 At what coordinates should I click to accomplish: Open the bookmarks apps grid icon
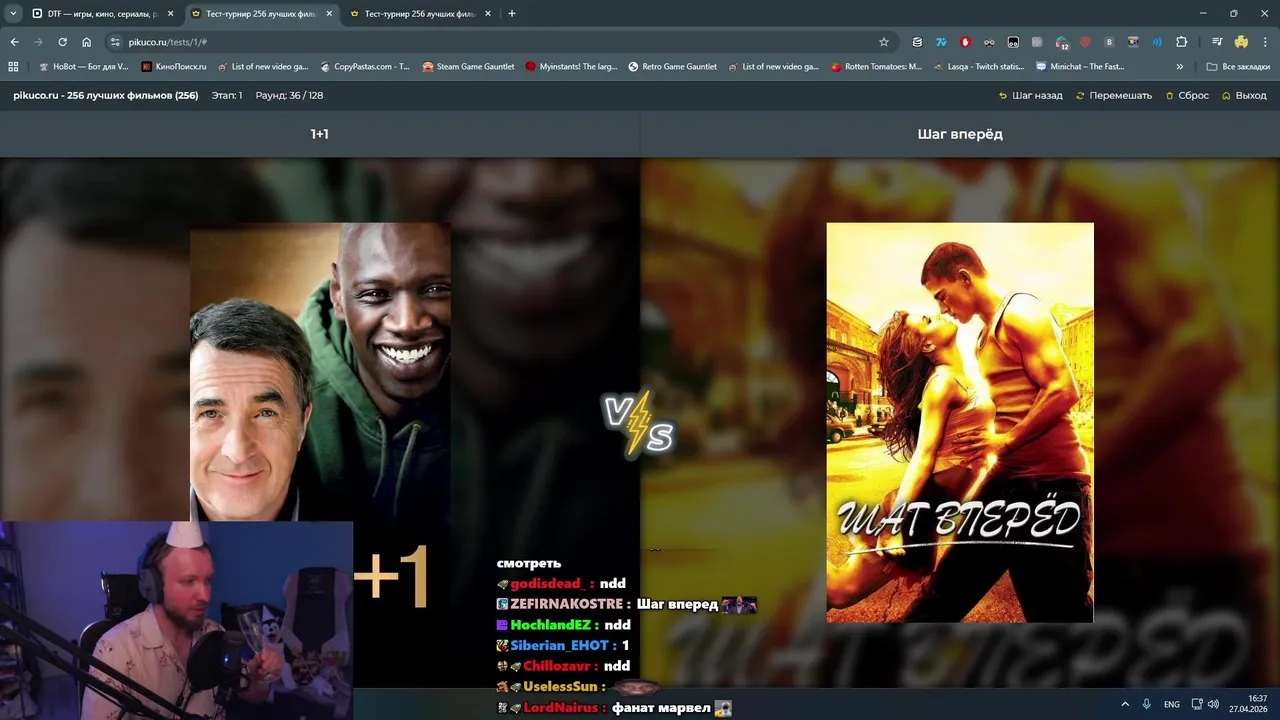point(13,67)
